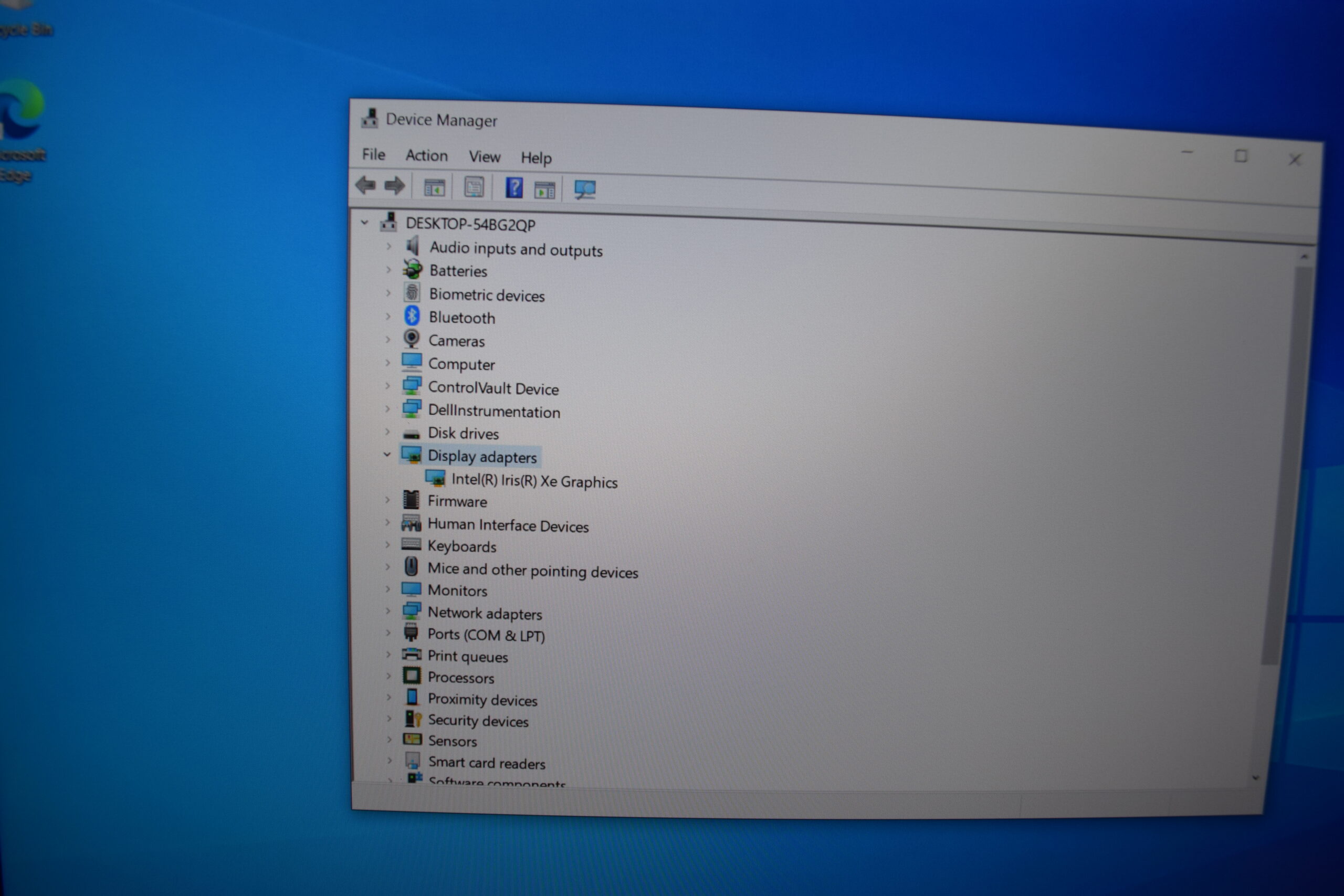The height and width of the screenshot is (896, 1344).
Task: Click the vertical scrollbar thumb
Action: (x=1286, y=466)
